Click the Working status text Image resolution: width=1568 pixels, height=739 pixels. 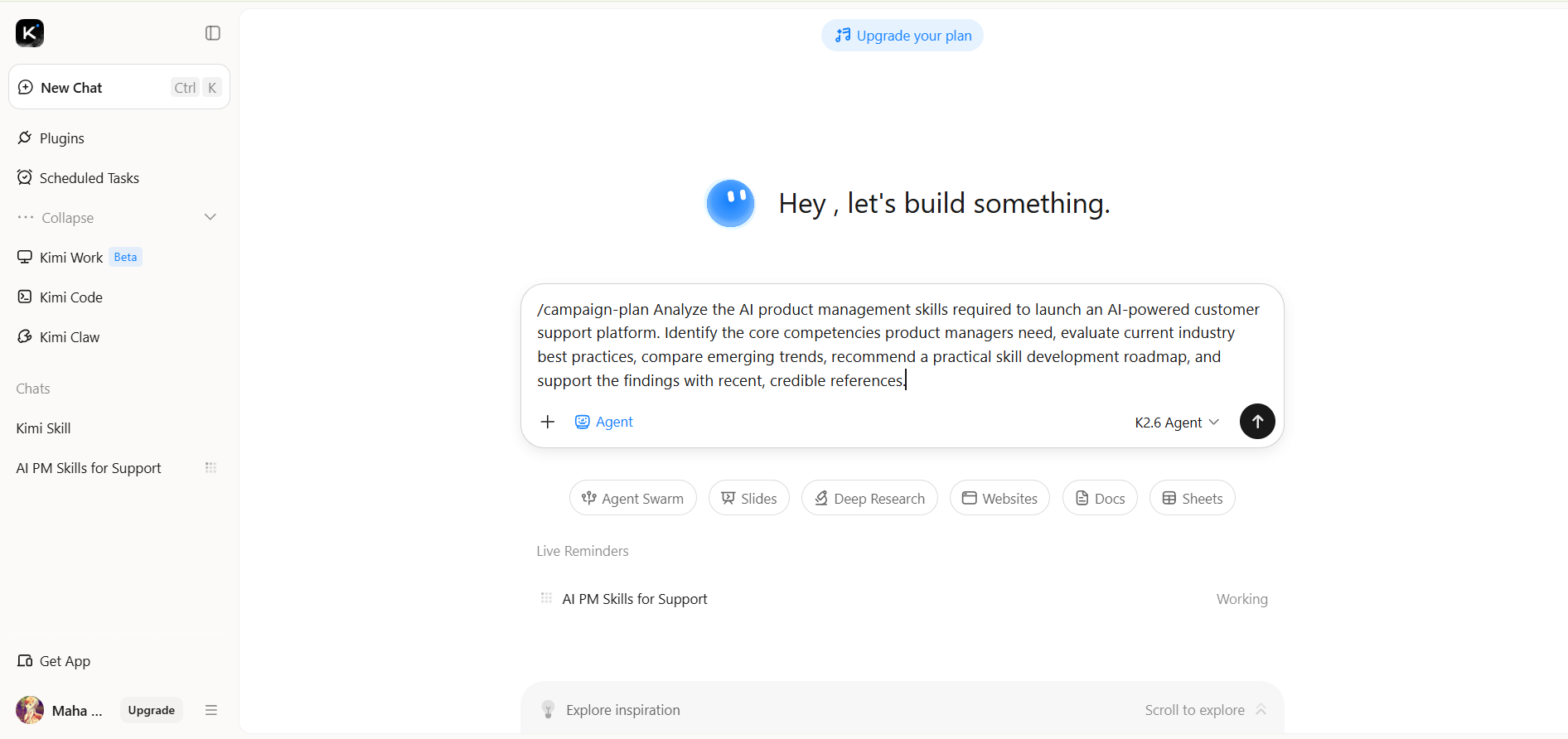pyautogui.click(x=1242, y=599)
